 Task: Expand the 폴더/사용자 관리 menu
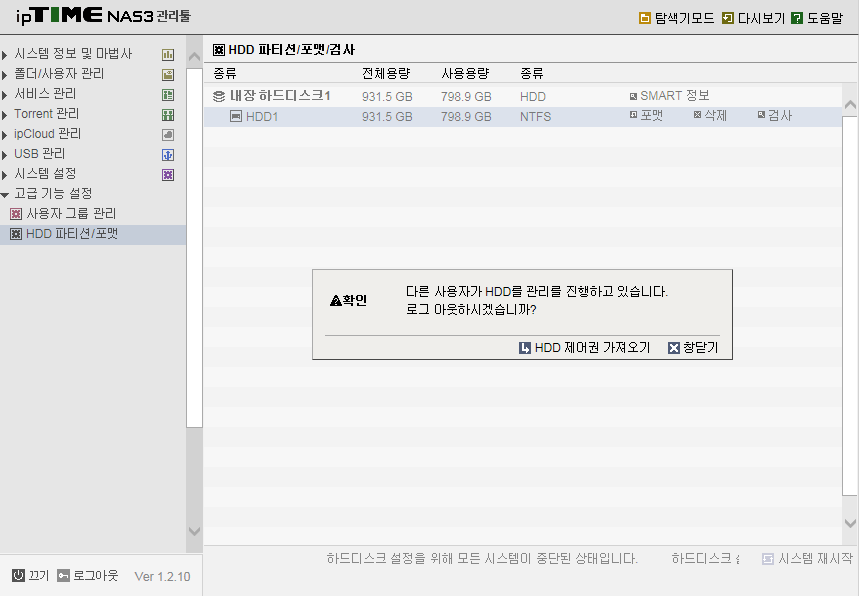pyautogui.click(x=4, y=75)
